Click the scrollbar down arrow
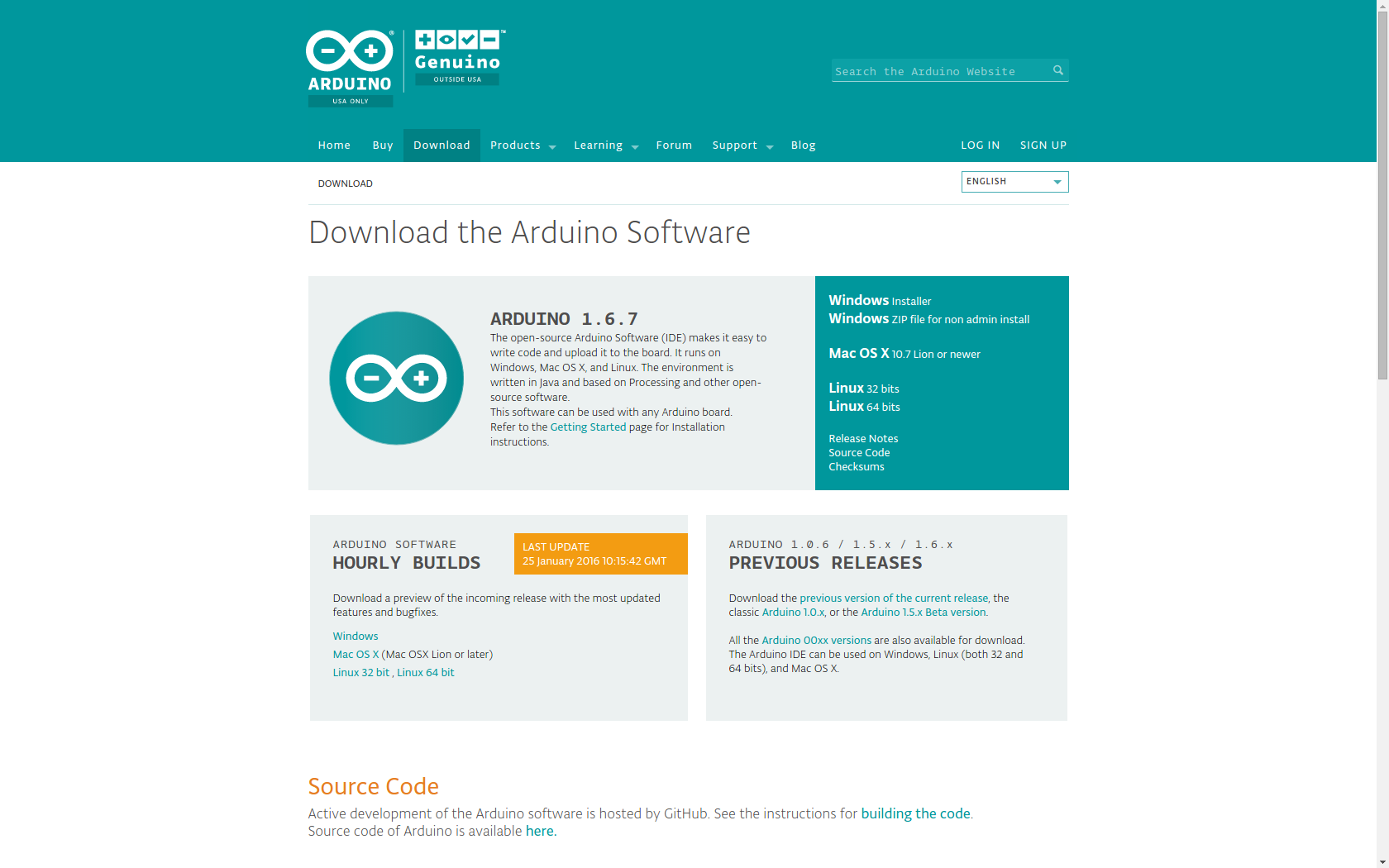This screenshot has height=868, width=1389. coord(1382,861)
